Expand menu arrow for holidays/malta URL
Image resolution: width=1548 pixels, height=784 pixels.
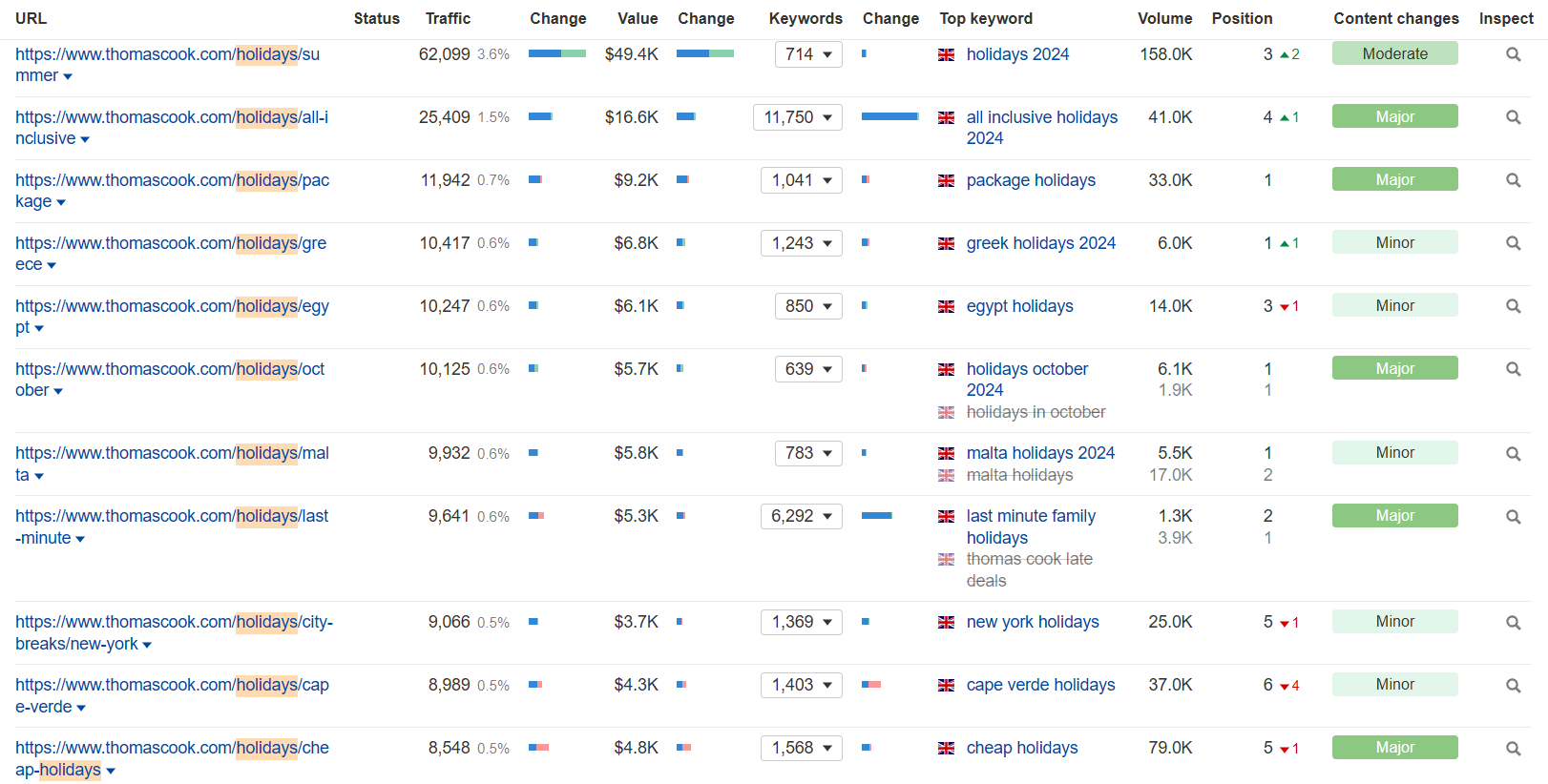(x=39, y=476)
